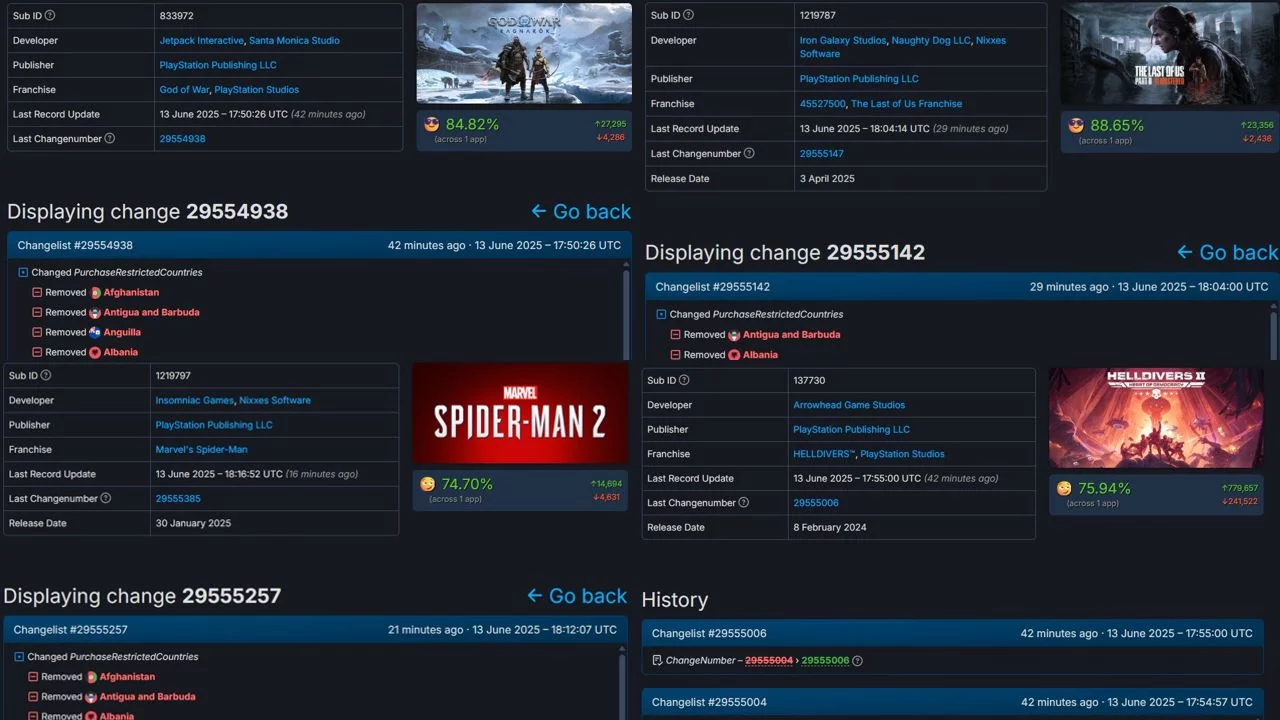Click the minus icon beside Removed Anguilla

37,333
